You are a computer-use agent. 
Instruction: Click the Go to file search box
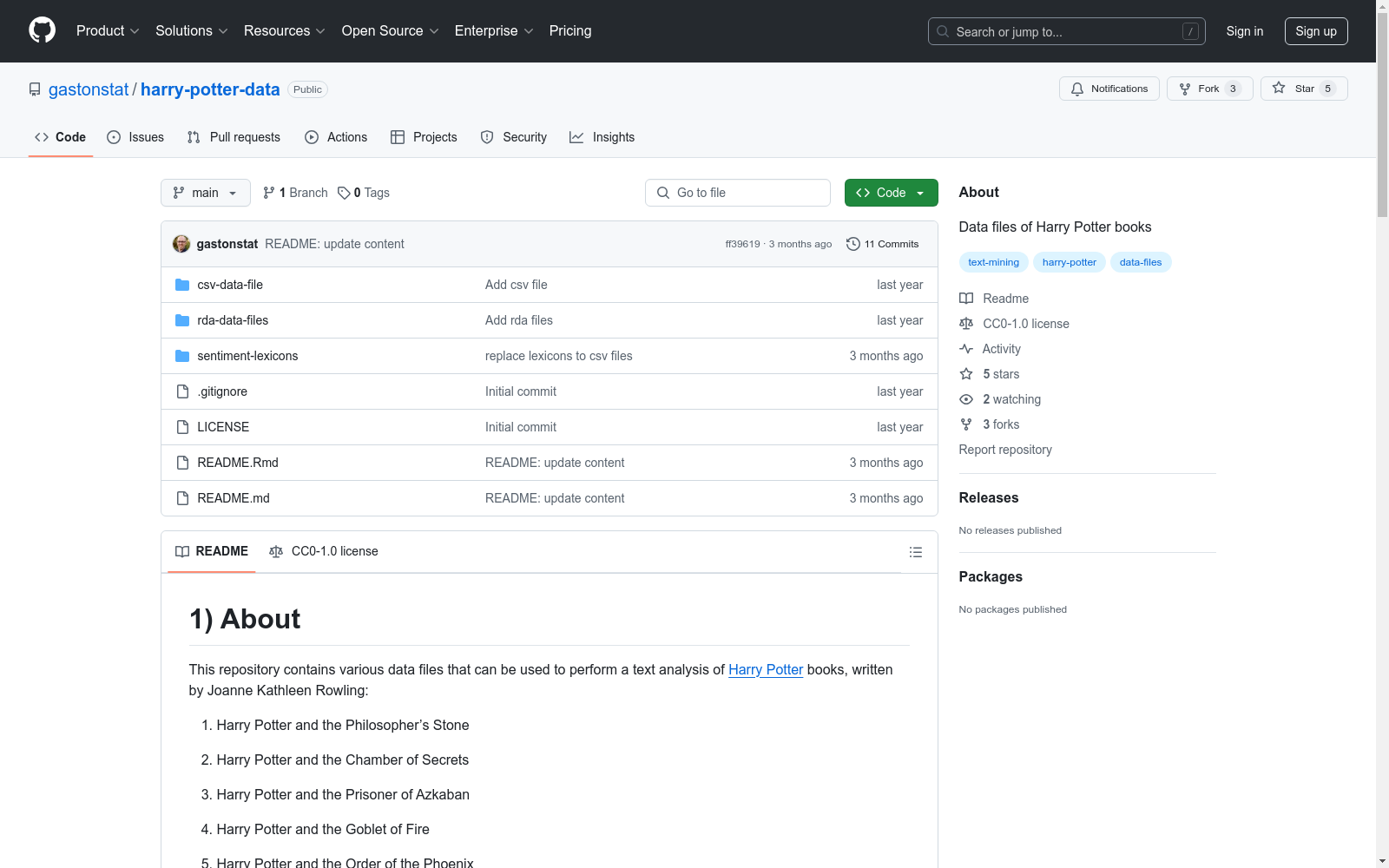(738, 193)
